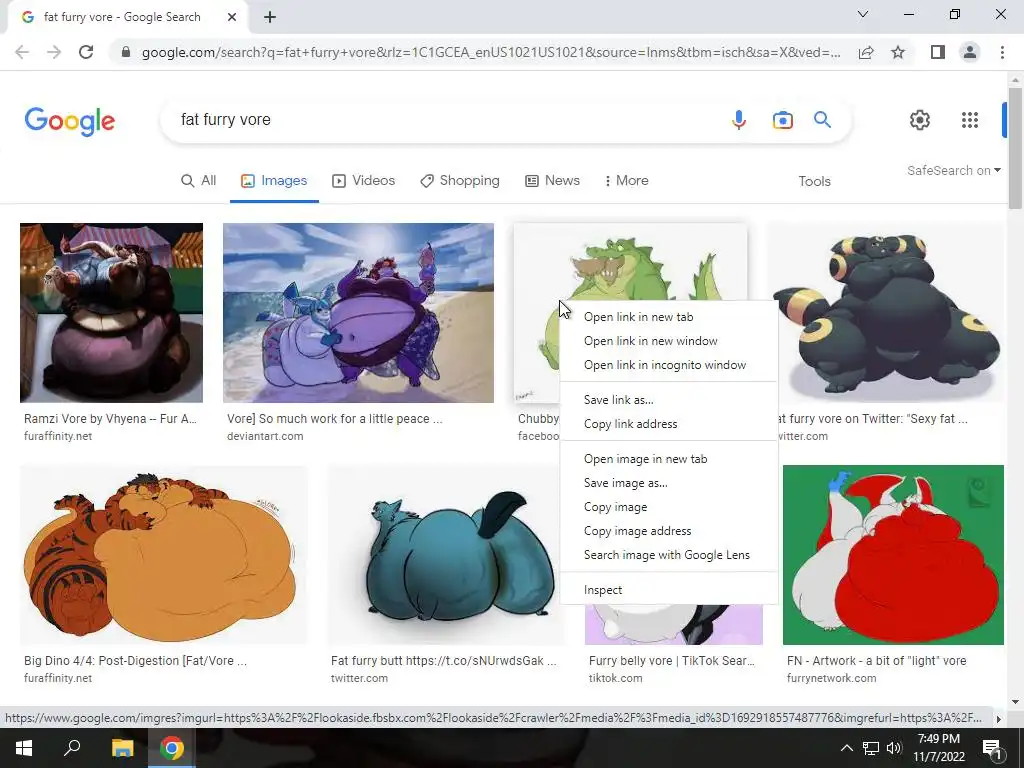Screen dimensions: 1024x768
Task: Reload the page with the refresh icon
Action: [86, 52]
